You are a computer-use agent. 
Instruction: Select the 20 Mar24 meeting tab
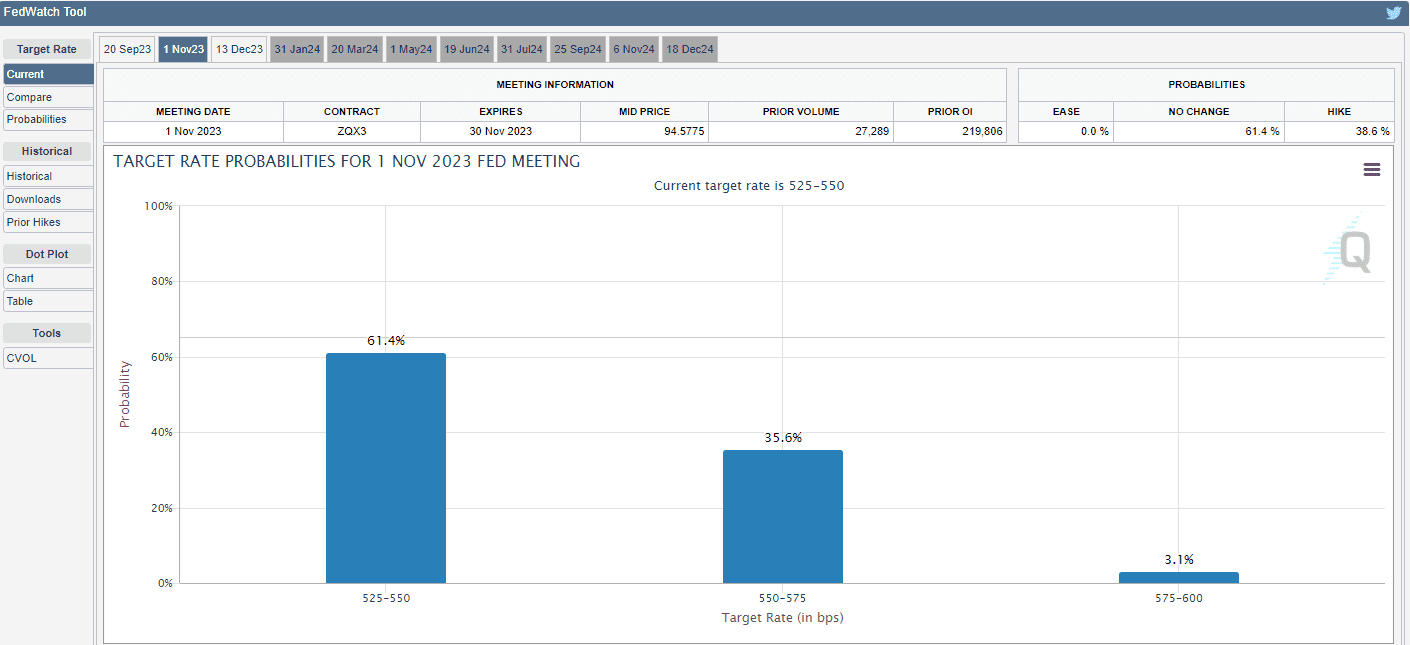pyautogui.click(x=355, y=49)
